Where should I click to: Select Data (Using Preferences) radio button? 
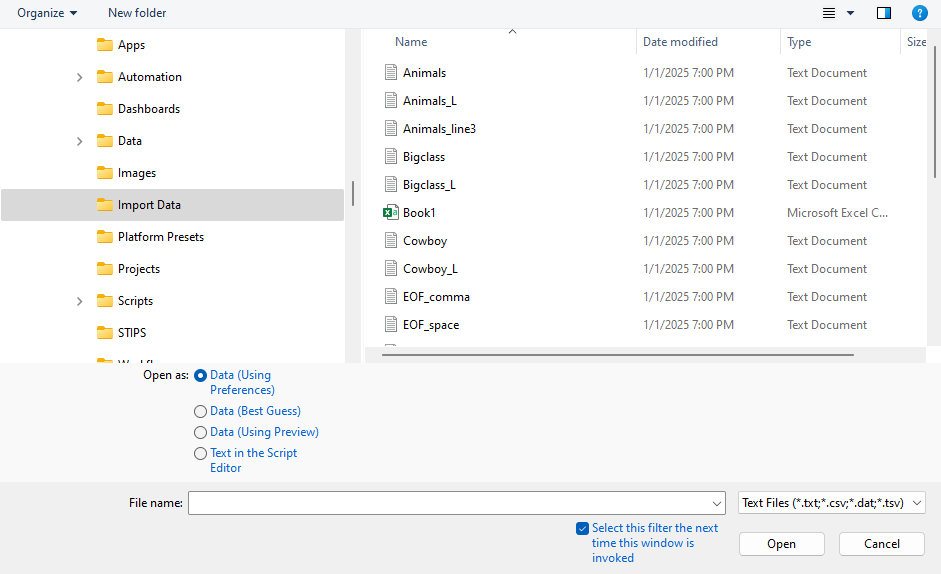(200, 376)
